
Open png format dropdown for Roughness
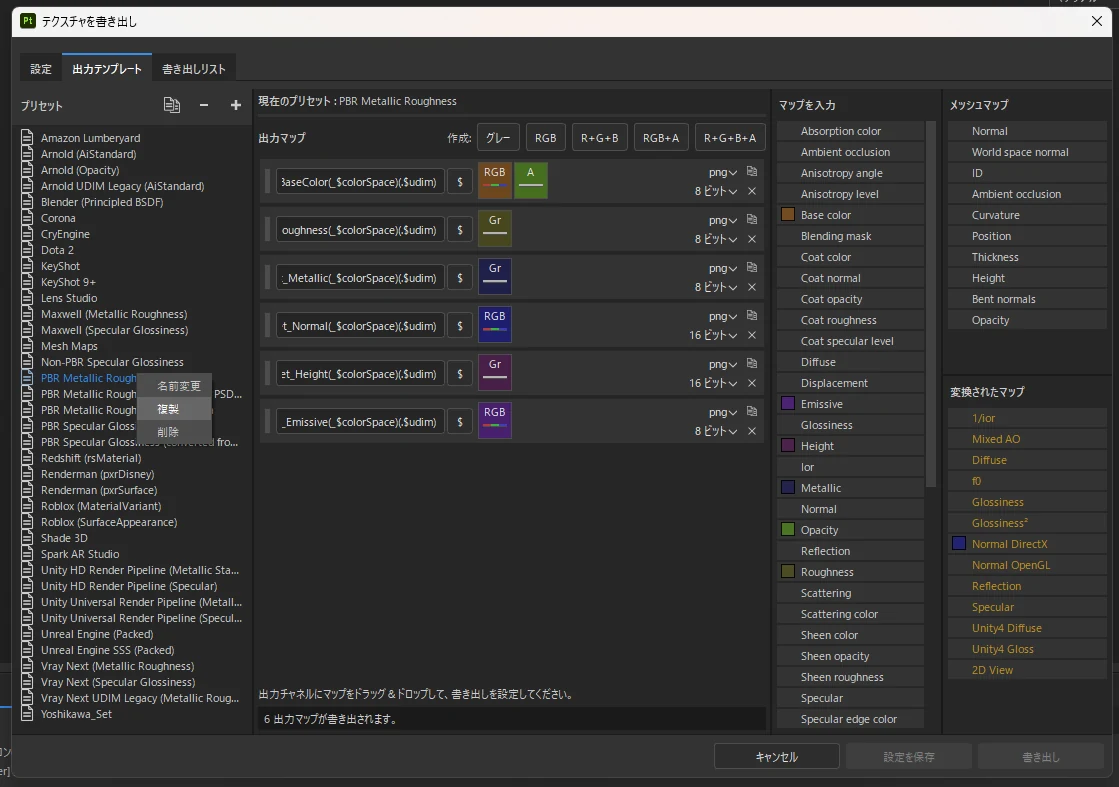[722, 220]
